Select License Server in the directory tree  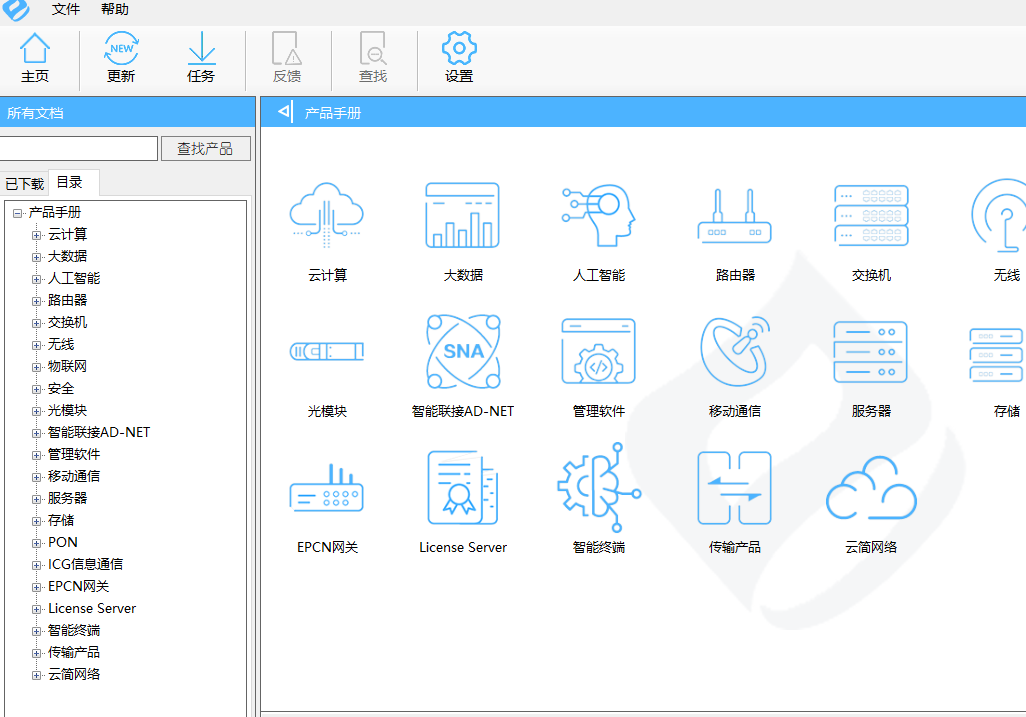pyautogui.click(x=92, y=608)
